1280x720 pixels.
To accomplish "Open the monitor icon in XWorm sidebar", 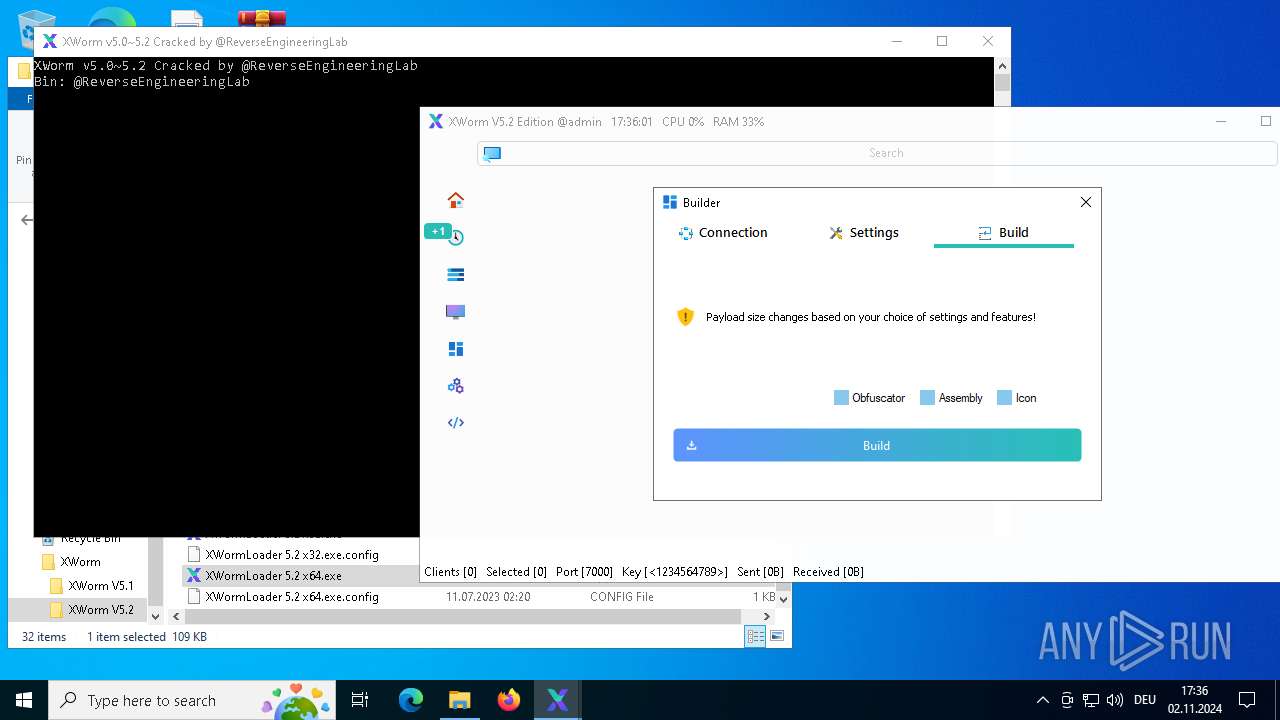I will coord(456,312).
